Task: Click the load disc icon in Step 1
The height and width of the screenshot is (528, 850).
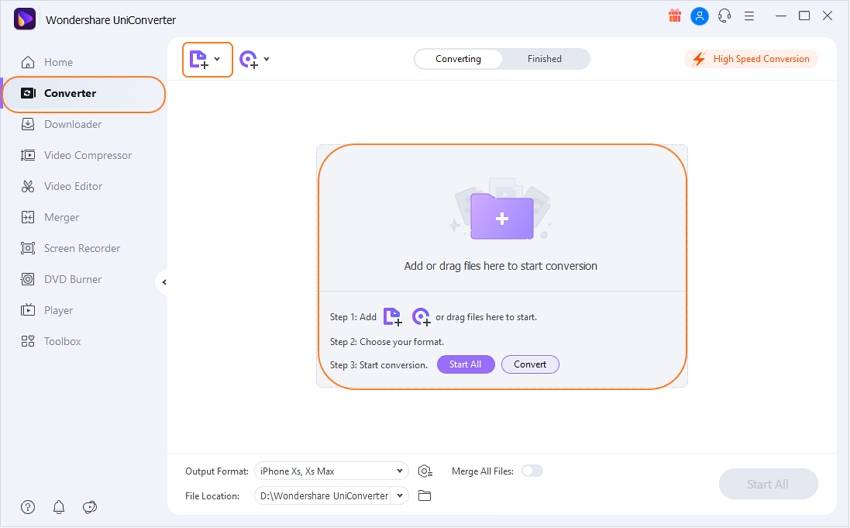Action: tap(421, 317)
